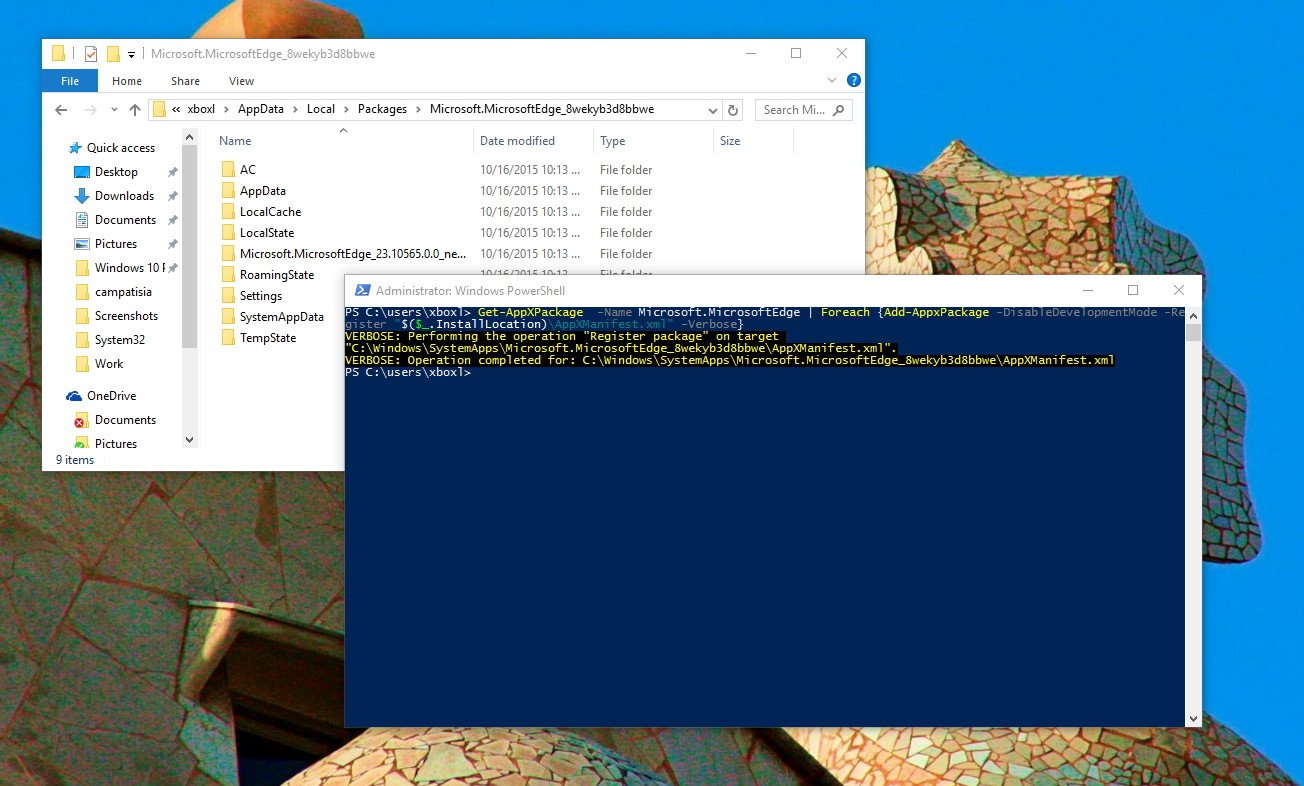Image resolution: width=1304 pixels, height=786 pixels.
Task: Click the AppData breadcrumb segment
Action: (260, 109)
